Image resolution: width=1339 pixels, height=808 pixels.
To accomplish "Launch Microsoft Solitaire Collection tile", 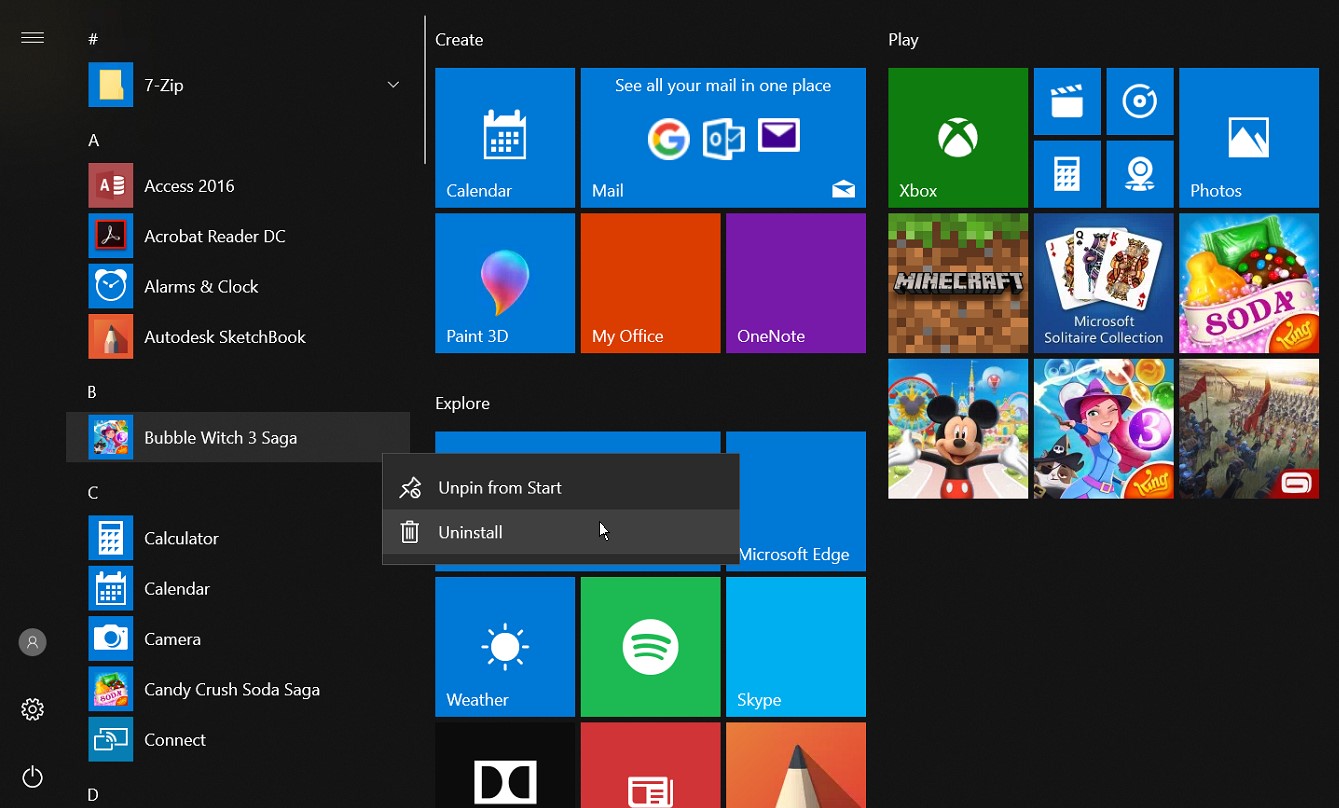I will [1104, 283].
